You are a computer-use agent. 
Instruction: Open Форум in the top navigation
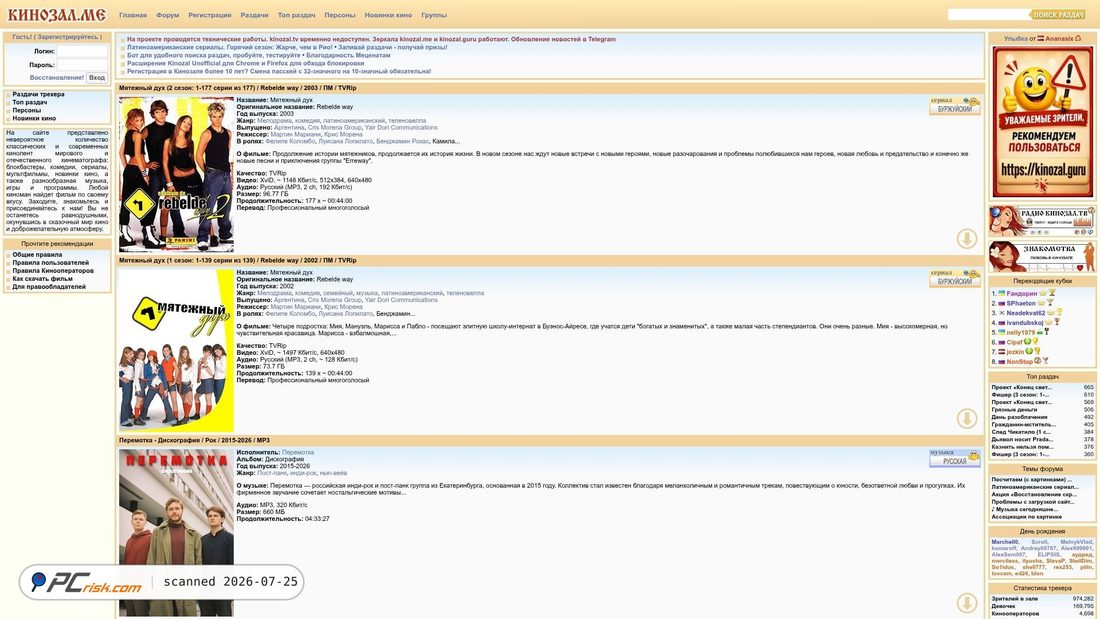point(168,15)
